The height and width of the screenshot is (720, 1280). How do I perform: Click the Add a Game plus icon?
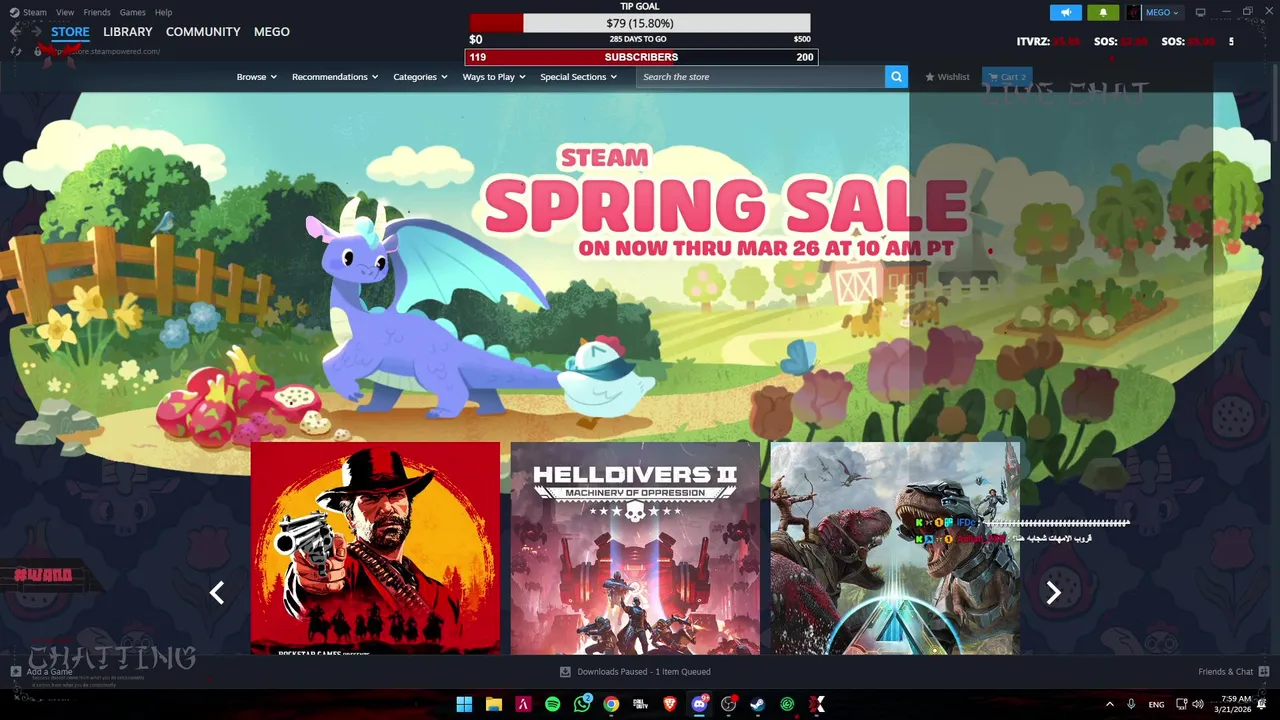pyautogui.click(x=16, y=672)
